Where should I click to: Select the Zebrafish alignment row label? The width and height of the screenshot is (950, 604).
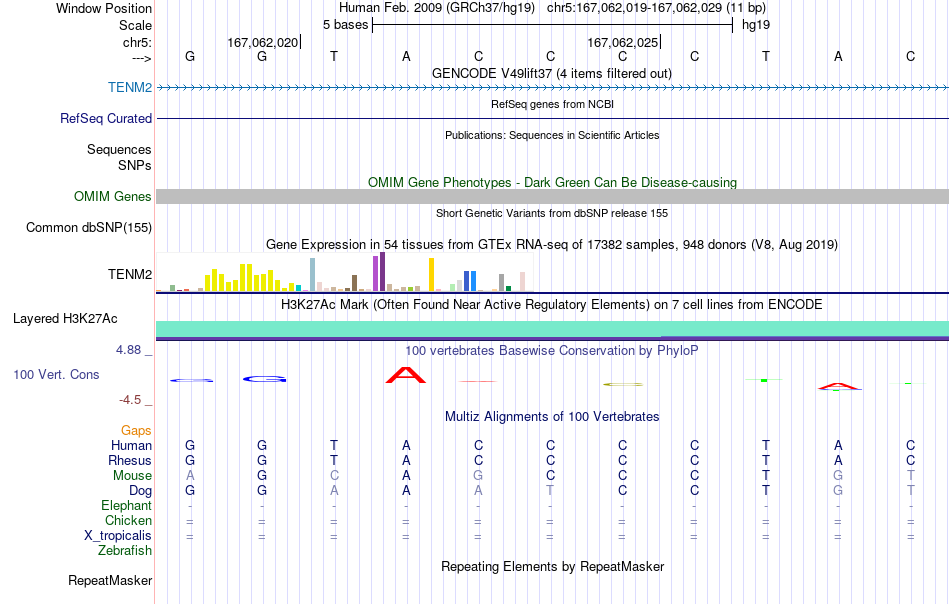(125, 551)
